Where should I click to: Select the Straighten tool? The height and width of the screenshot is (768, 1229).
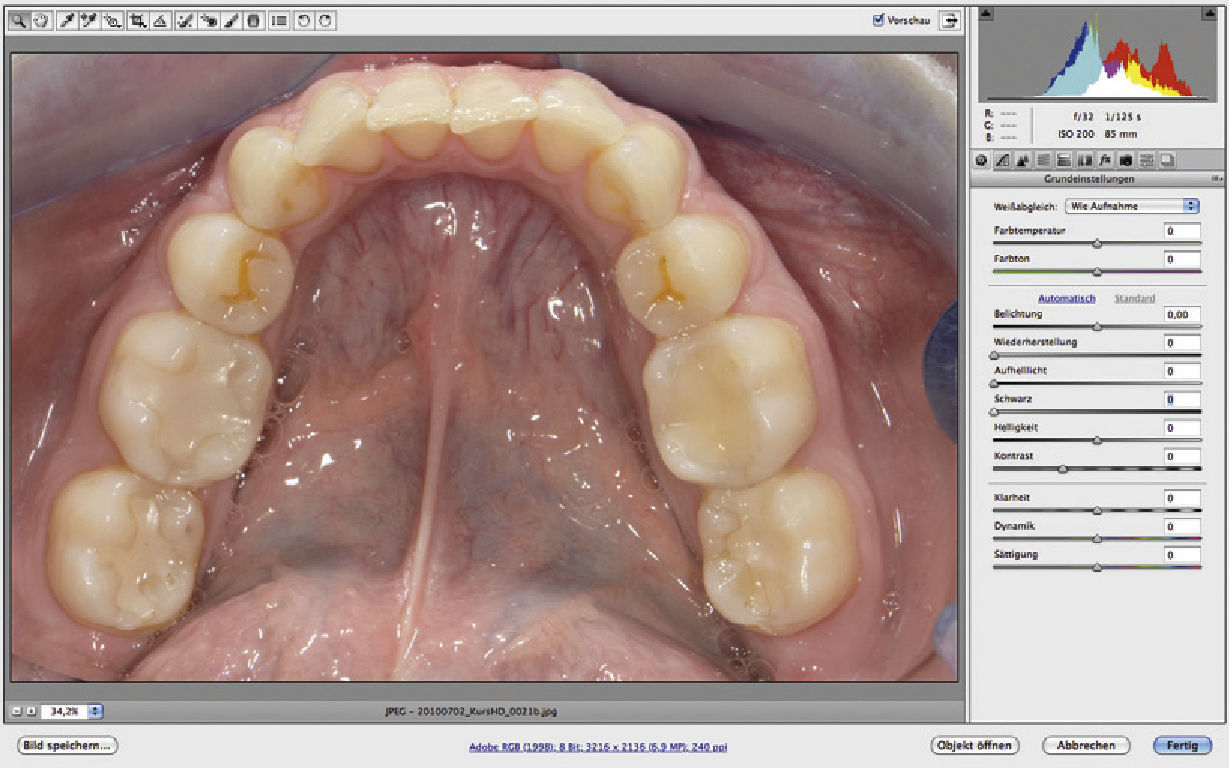(x=160, y=20)
